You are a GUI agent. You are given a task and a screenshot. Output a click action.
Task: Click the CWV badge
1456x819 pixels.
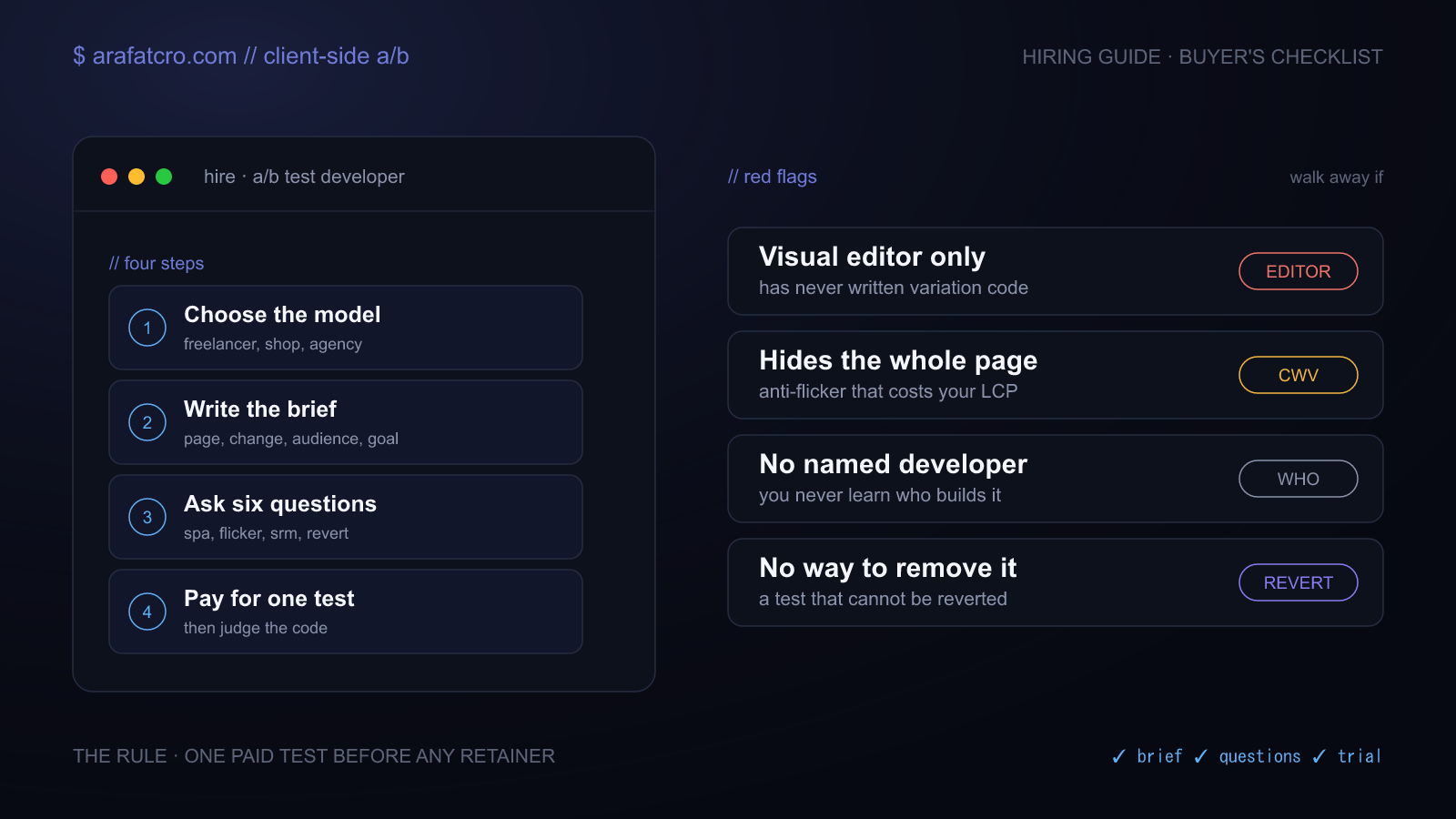(x=1299, y=375)
